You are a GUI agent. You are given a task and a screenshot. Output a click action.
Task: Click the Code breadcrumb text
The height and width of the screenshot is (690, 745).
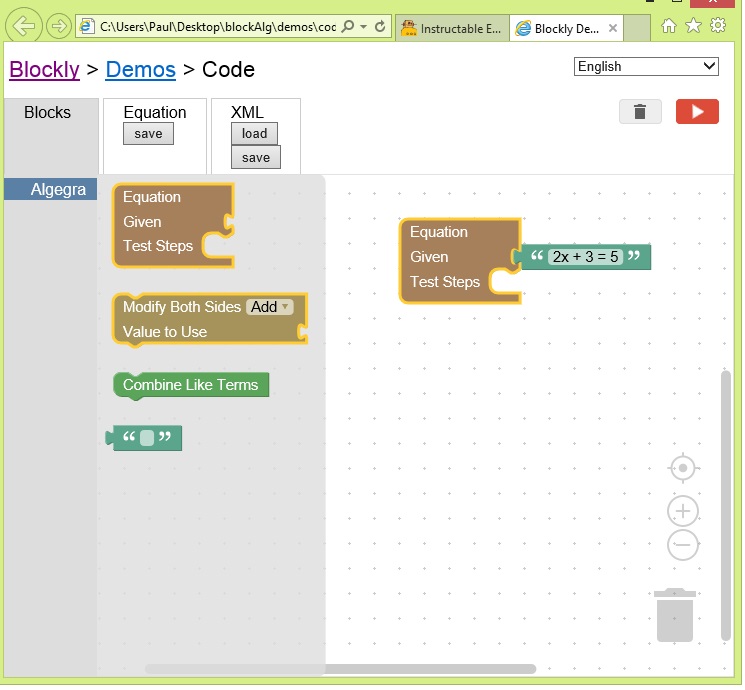pyautogui.click(x=229, y=70)
